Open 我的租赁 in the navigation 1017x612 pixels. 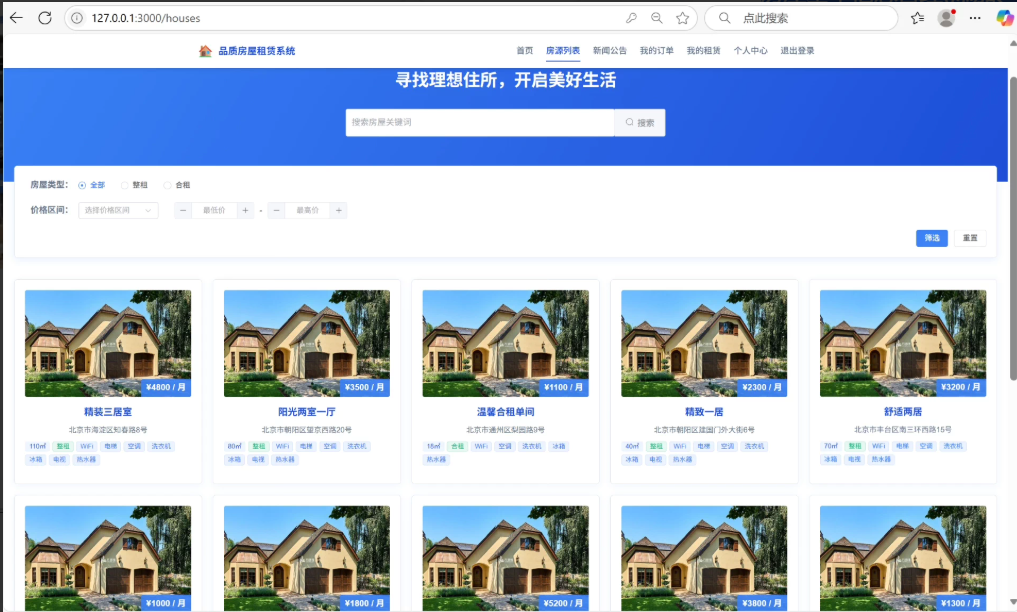click(704, 51)
